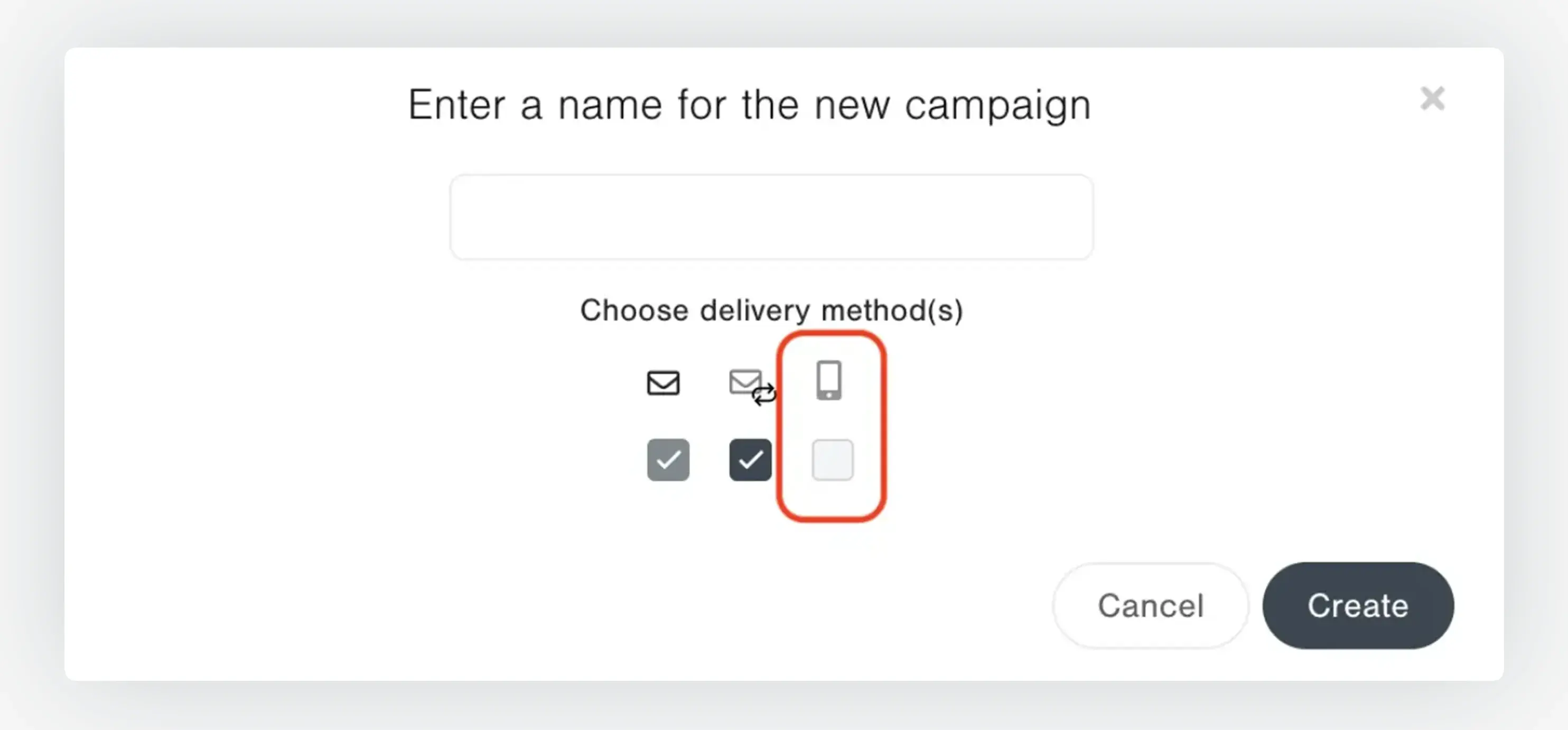Click the Choose delivery method(s) label
Image resolution: width=1568 pixels, height=730 pixels.
pos(771,310)
